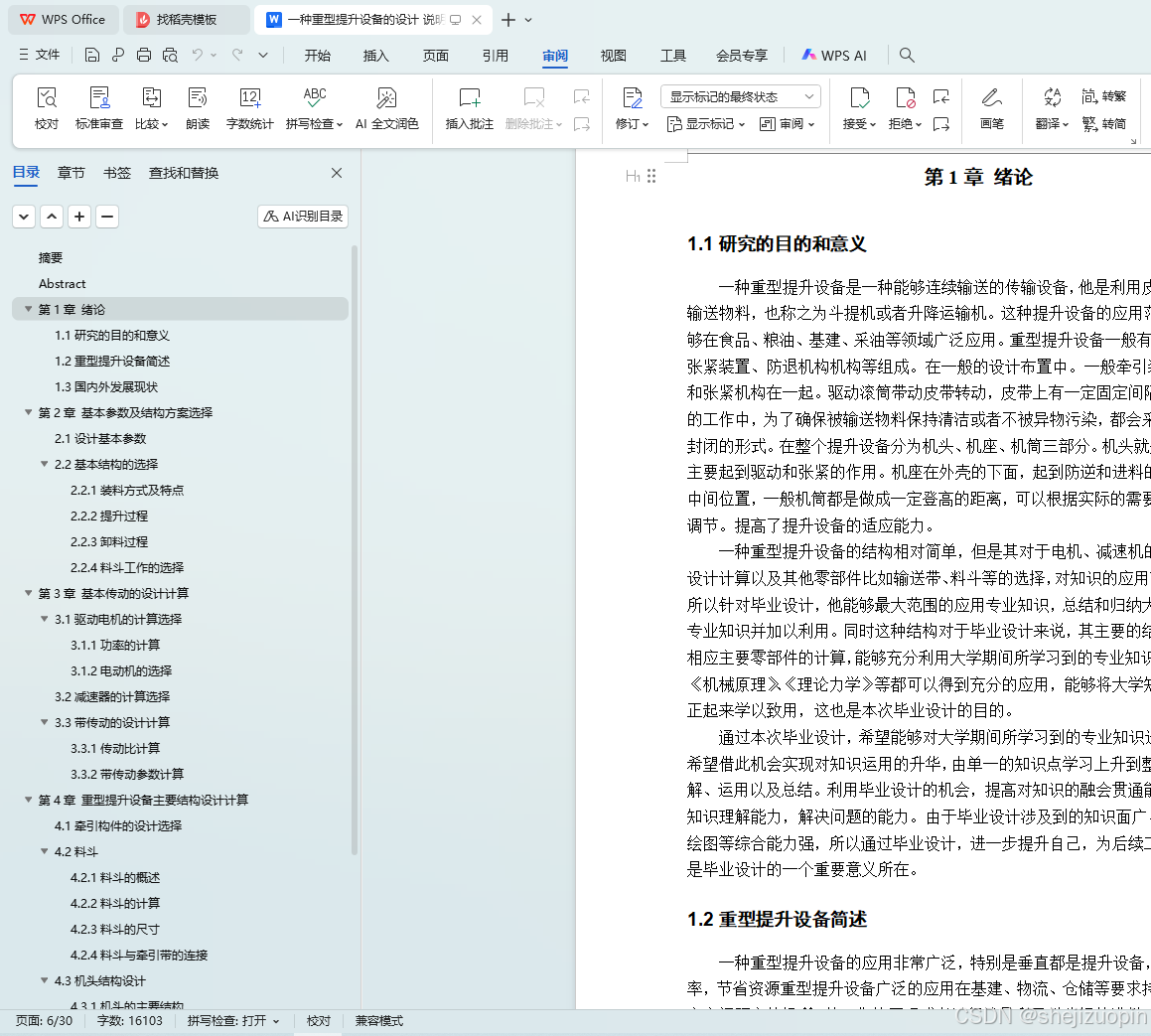Open the 找稻壳模板 tab
Viewport: 1151px width, 1036px height.
186,20
